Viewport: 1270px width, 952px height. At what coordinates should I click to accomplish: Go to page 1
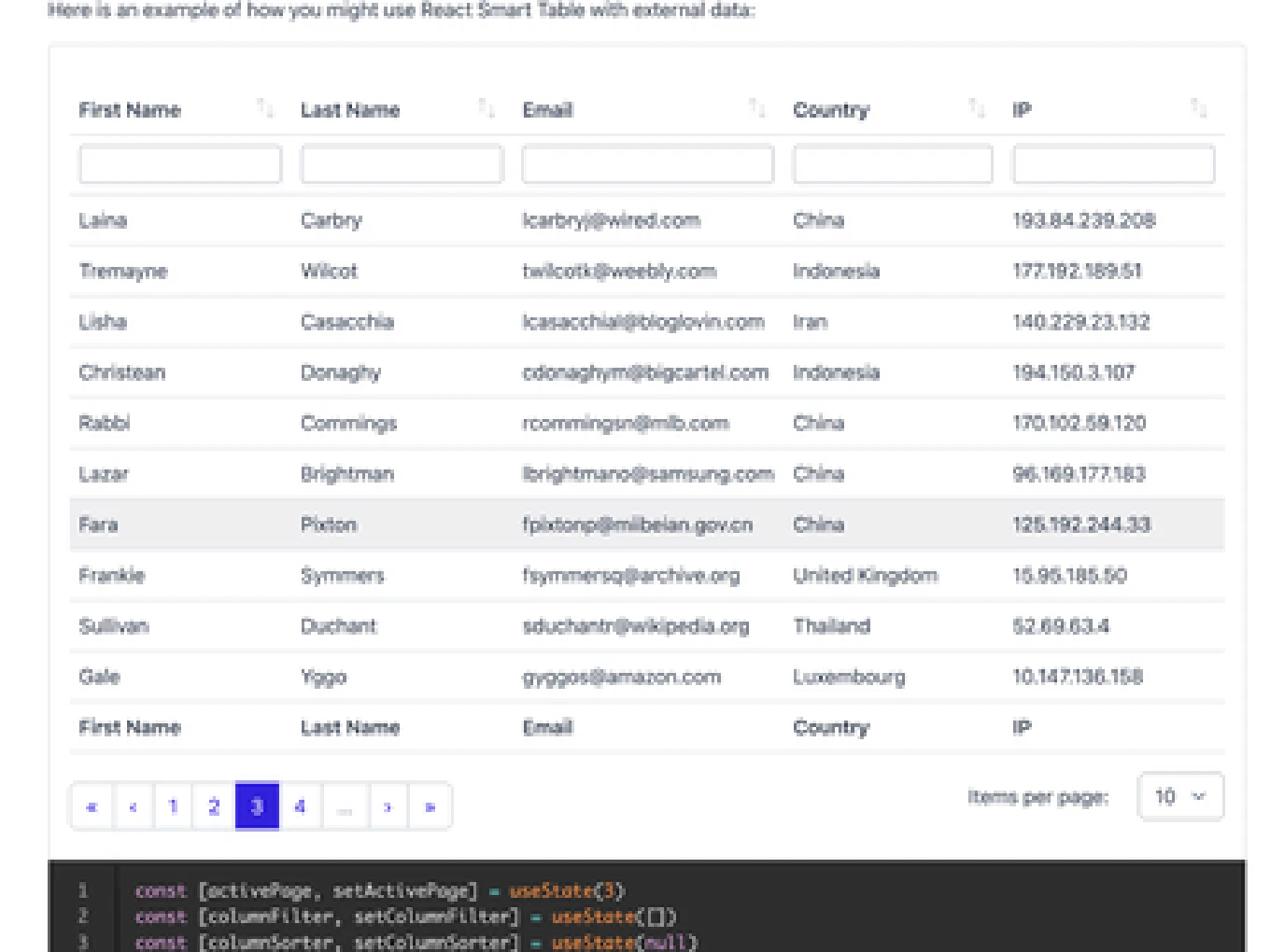(x=173, y=806)
